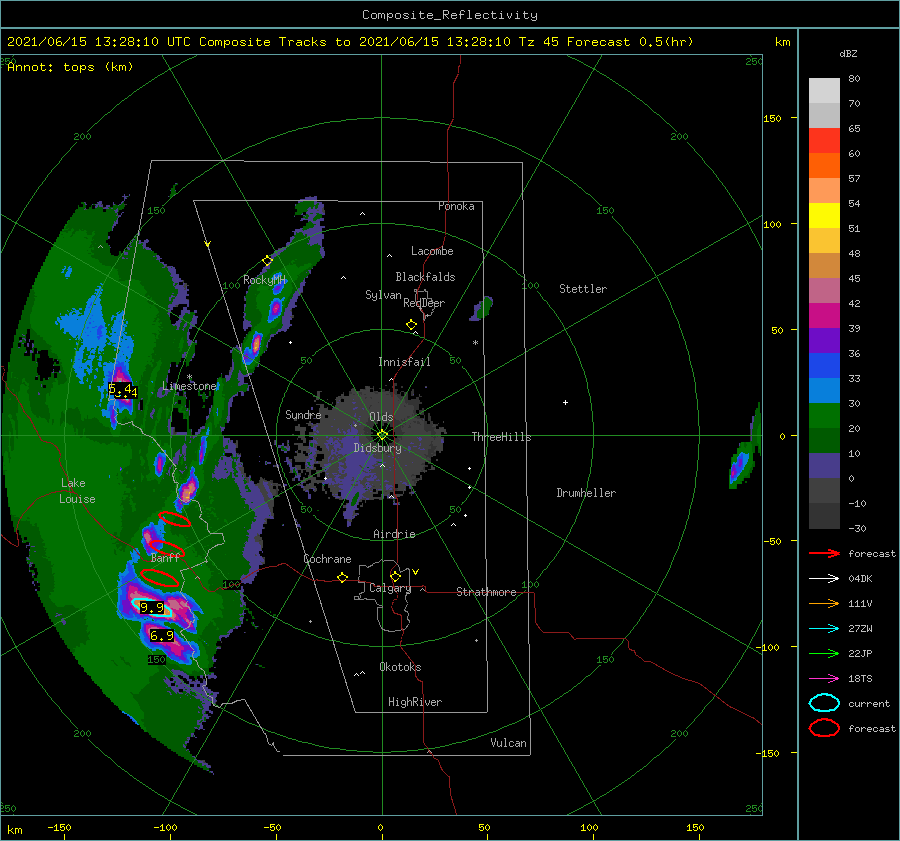Select the Lake Louise map label
Viewport: 900px width, 841px height.
pos(77,491)
